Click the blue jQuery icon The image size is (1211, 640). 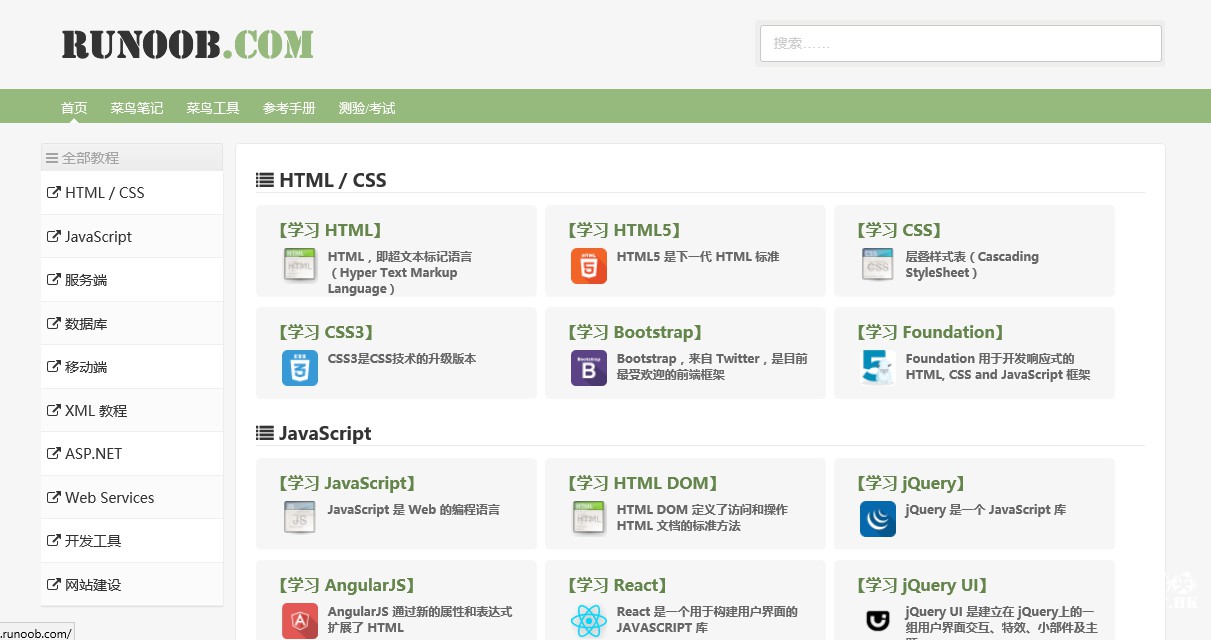(x=878, y=518)
